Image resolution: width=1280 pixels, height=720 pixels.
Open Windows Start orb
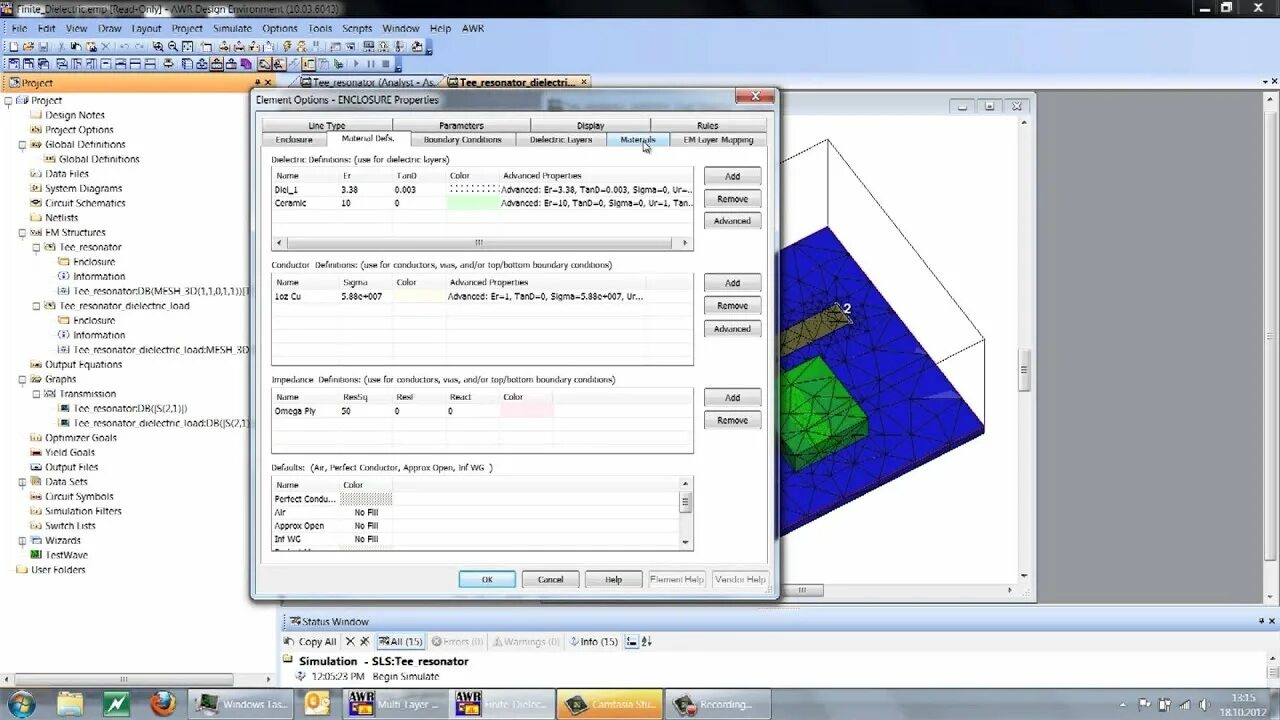click(x=21, y=704)
